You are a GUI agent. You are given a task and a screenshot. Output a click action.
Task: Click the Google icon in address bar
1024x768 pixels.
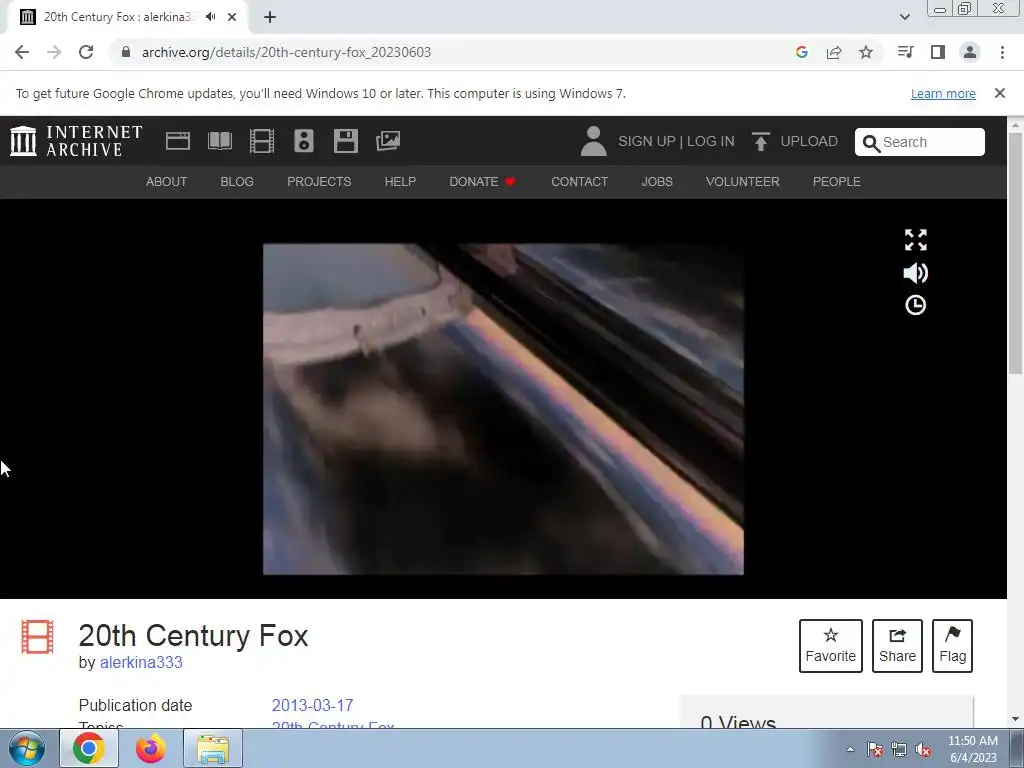point(802,52)
